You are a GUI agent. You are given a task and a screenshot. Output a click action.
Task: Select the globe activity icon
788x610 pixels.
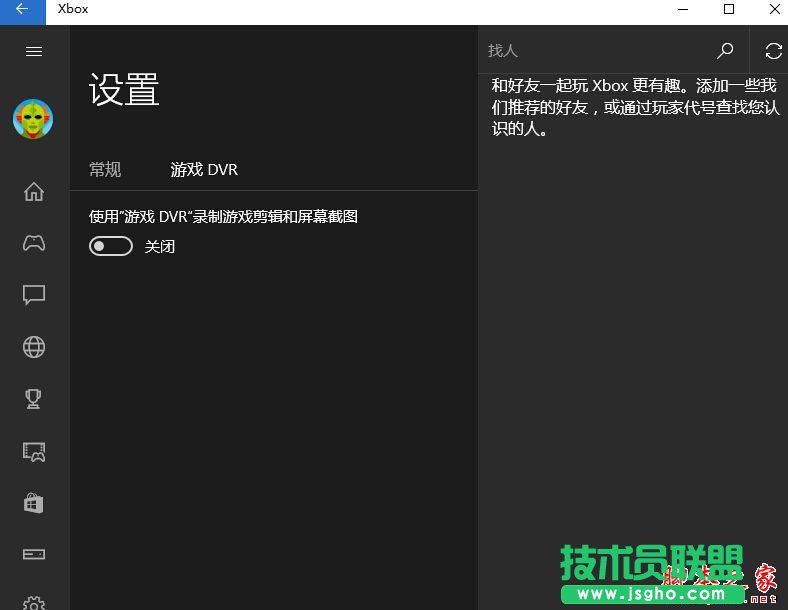pos(34,347)
